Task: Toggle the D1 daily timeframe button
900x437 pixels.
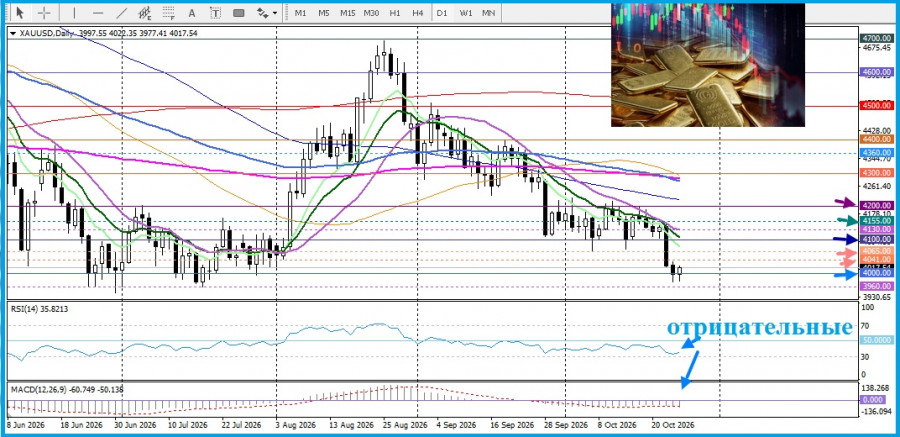Action: pyautogui.click(x=441, y=13)
